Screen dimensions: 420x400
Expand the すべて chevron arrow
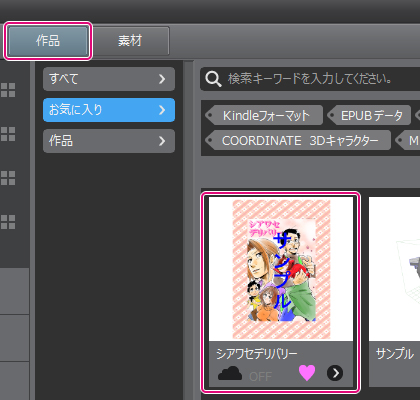tap(162, 79)
